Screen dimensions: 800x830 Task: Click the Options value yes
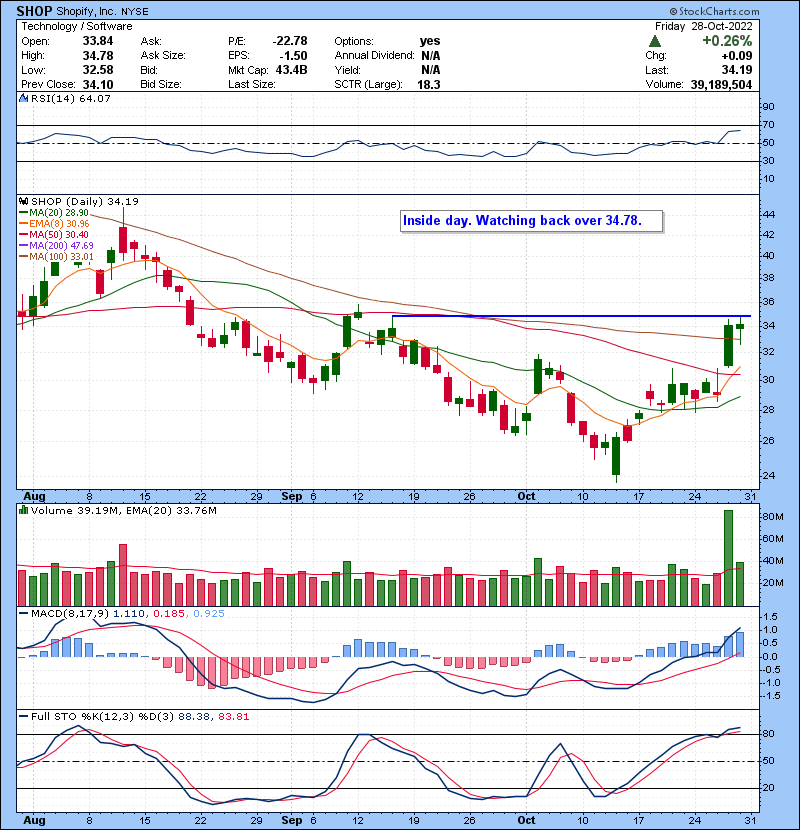(x=430, y=41)
